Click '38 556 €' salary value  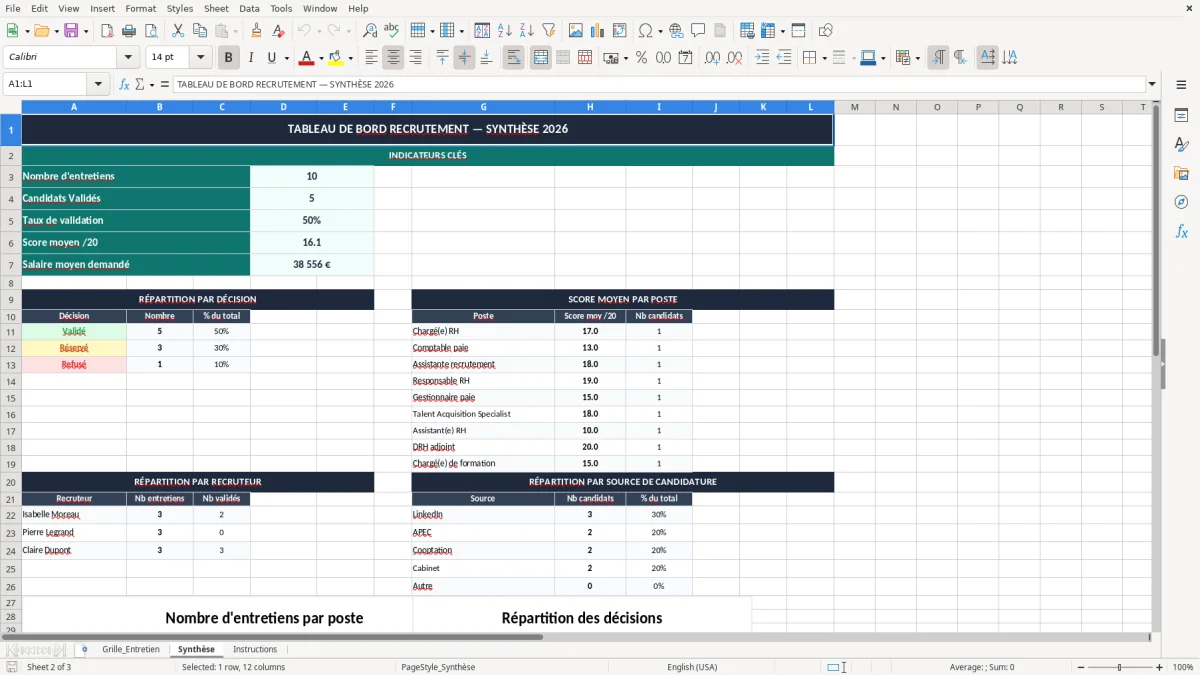point(312,265)
